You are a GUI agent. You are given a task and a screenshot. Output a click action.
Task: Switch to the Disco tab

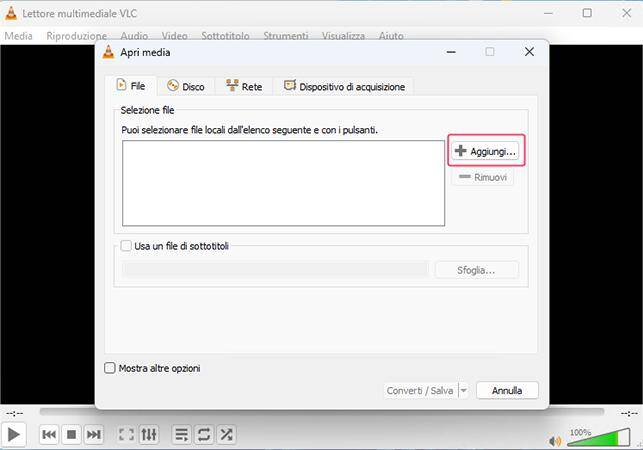(186, 87)
